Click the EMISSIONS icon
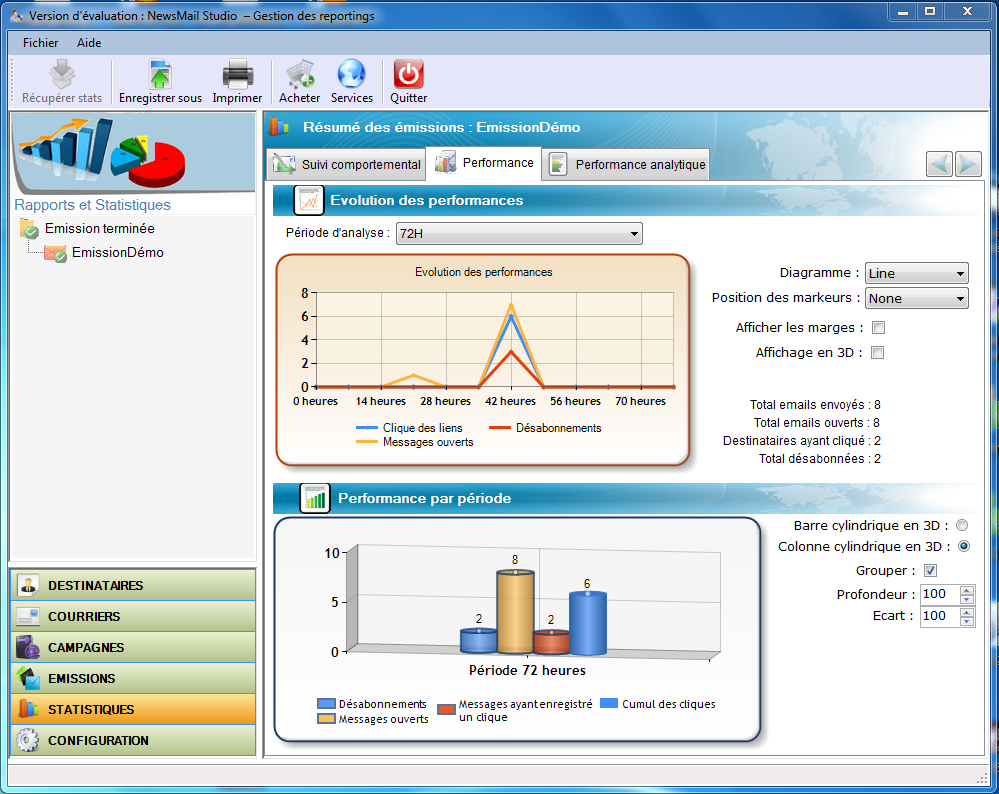 (x=28, y=678)
